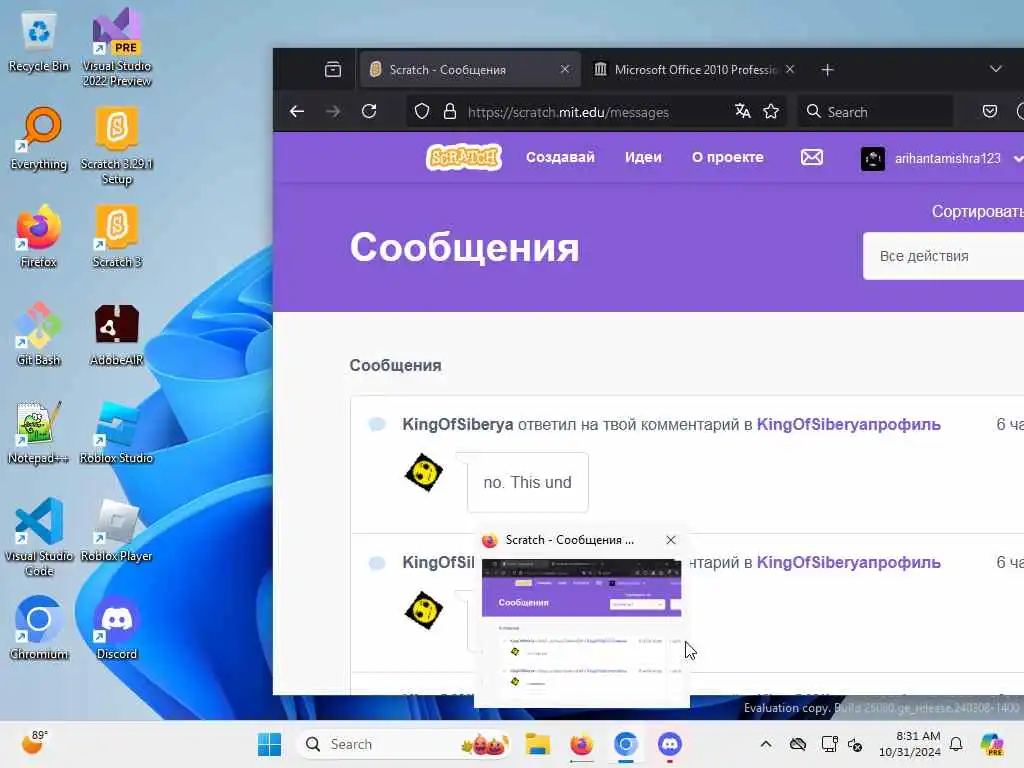Open Scratch 3.29.1 Setup desktop icon
The image size is (1024, 768).
(x=116, y=146)
